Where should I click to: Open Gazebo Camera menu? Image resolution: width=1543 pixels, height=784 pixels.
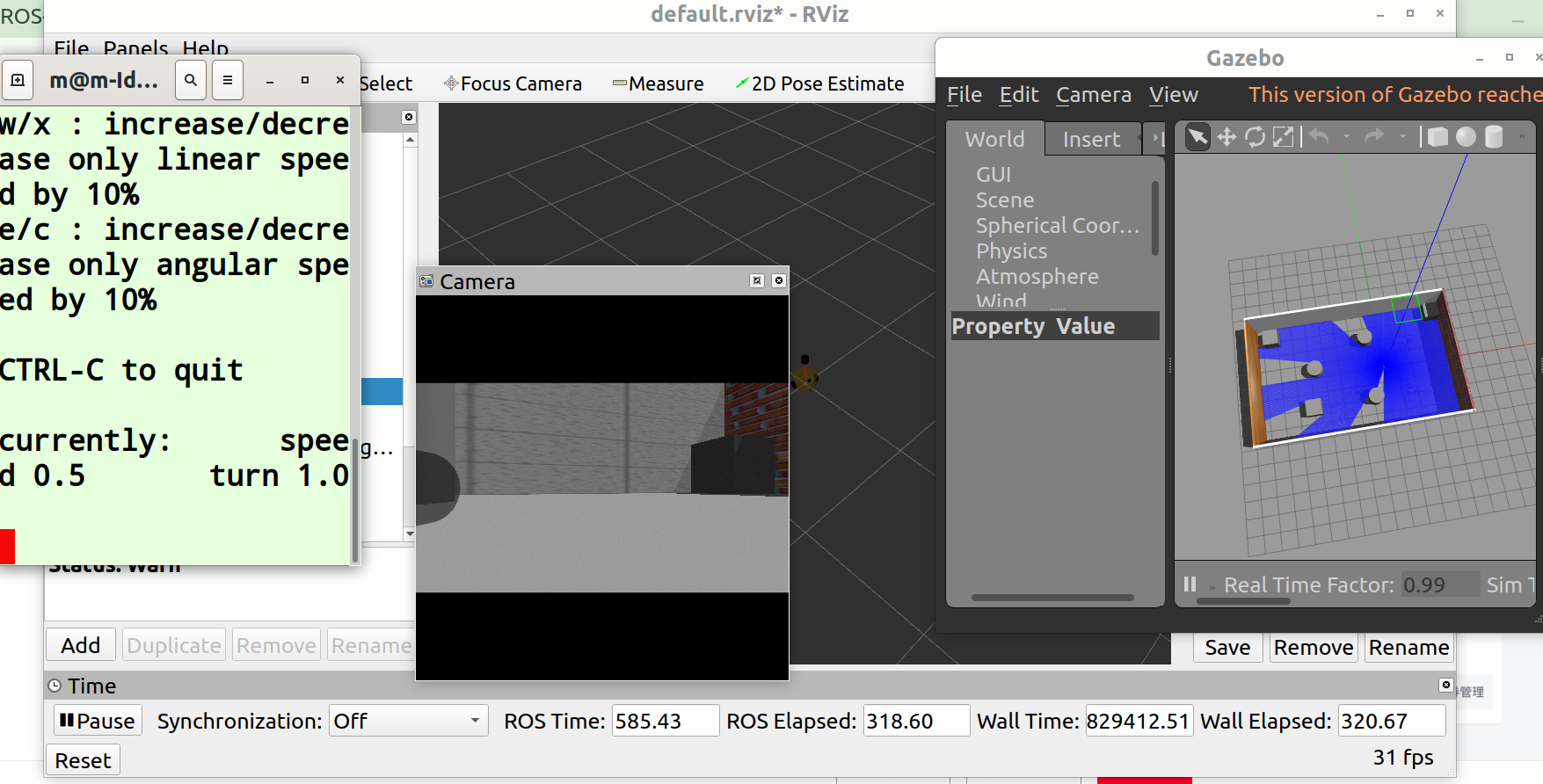1094,94
